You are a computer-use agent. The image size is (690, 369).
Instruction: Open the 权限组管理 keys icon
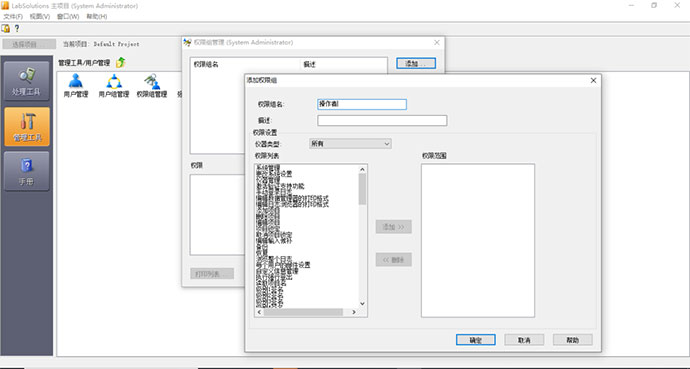click(152, 86)
